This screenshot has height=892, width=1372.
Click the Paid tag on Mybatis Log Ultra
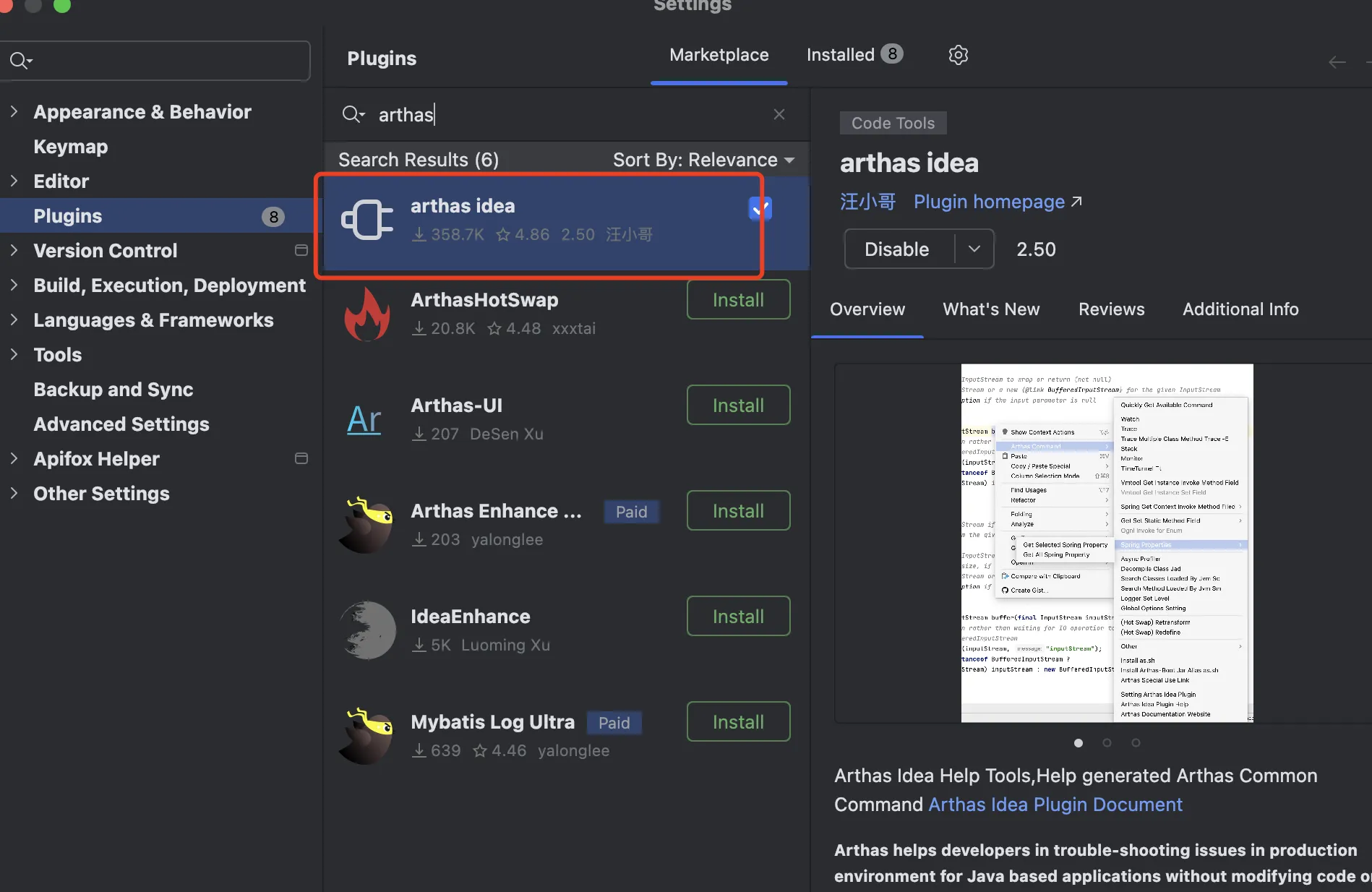point(614,723)
